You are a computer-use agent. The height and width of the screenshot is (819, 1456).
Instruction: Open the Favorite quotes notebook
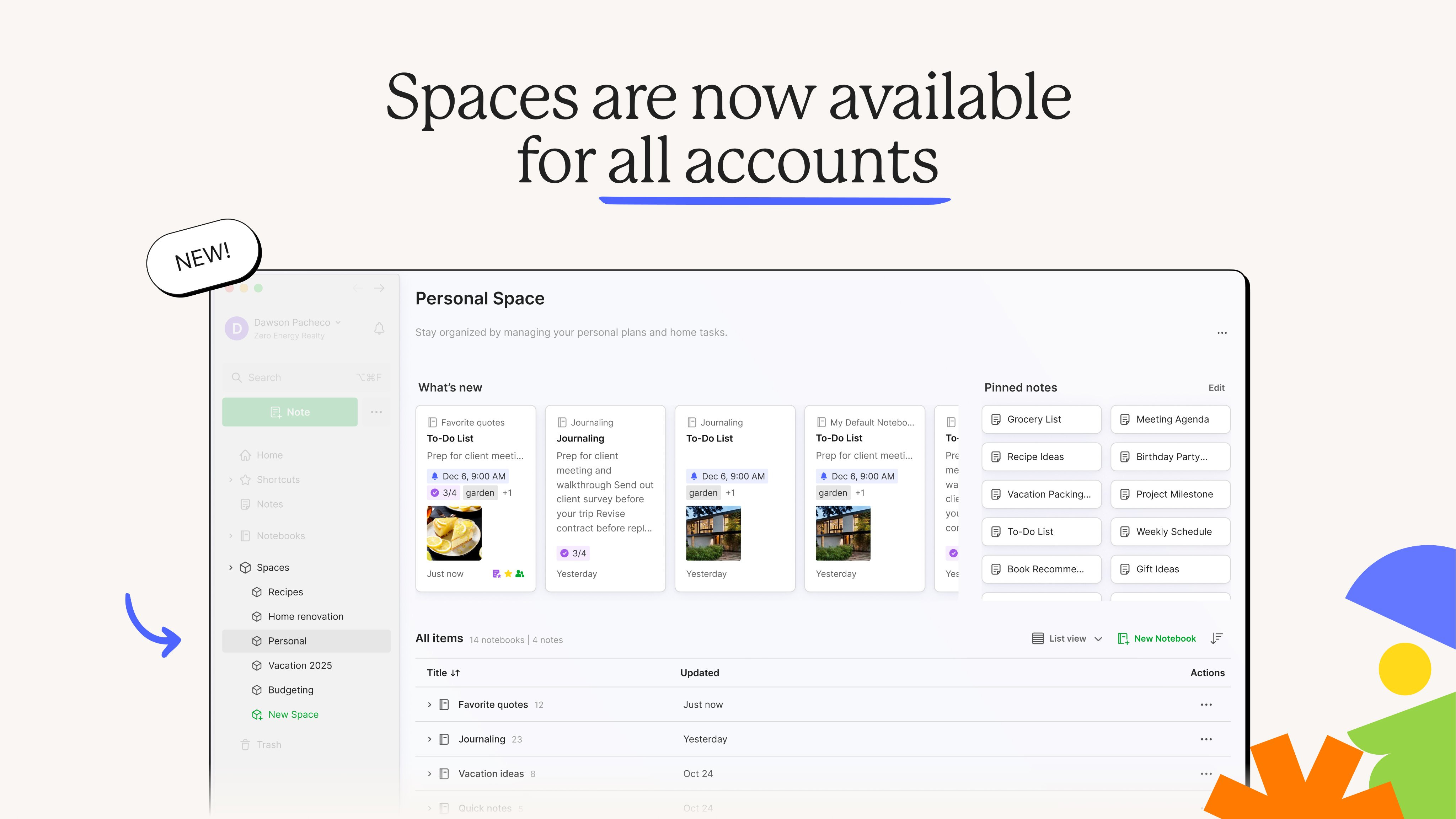tap(493, 705)
